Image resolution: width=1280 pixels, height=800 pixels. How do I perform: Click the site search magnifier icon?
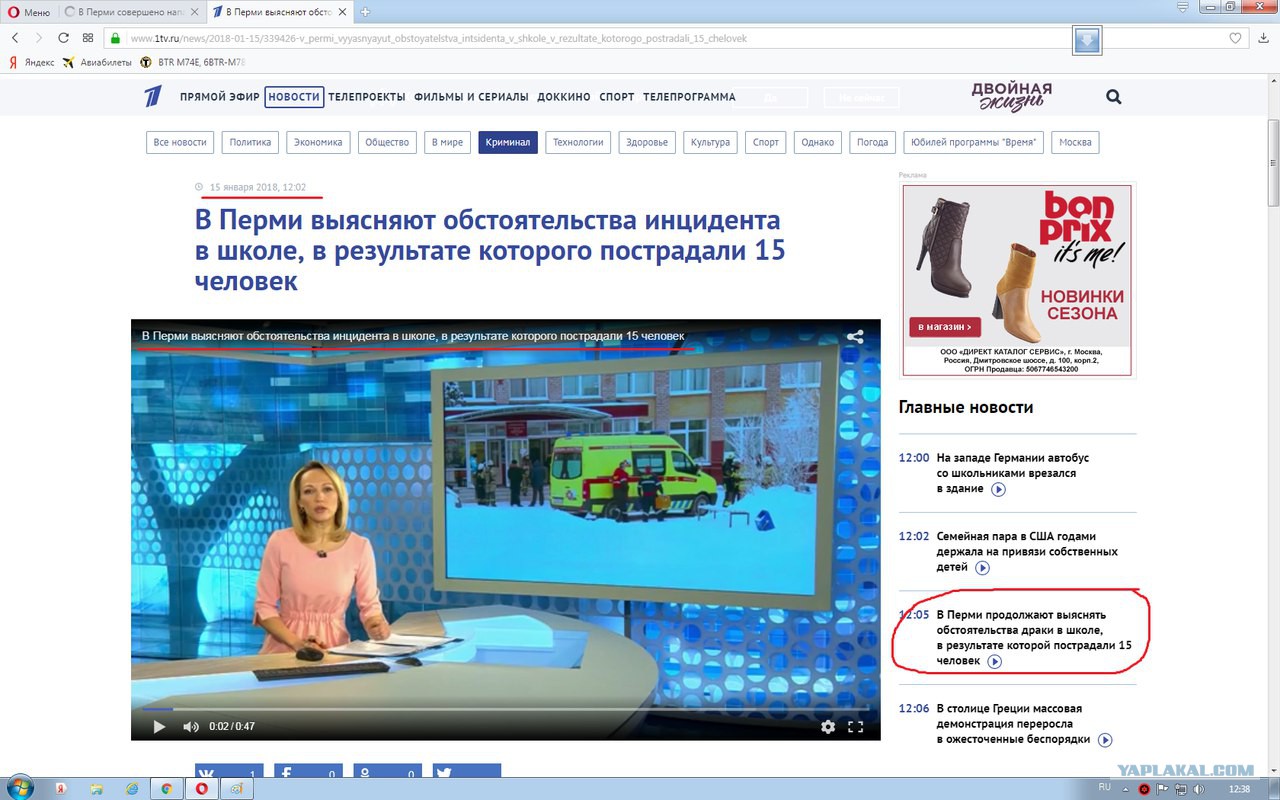tap(1113, 97)
